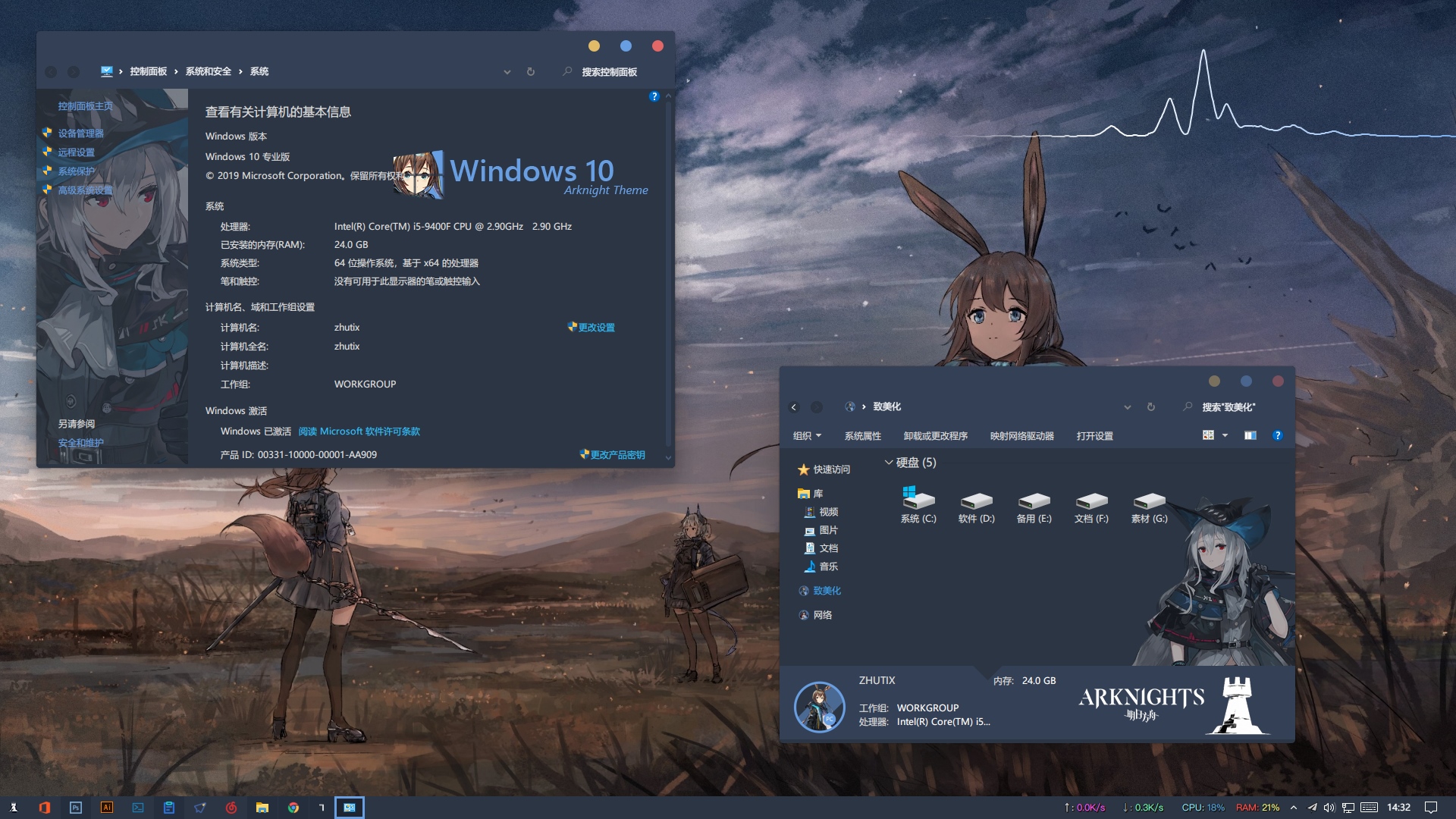Image resolution: width=1456 pixels, height=819 pixels.
Task: Launch Google Chrome from the taskbar
Action: coord(293,808)
